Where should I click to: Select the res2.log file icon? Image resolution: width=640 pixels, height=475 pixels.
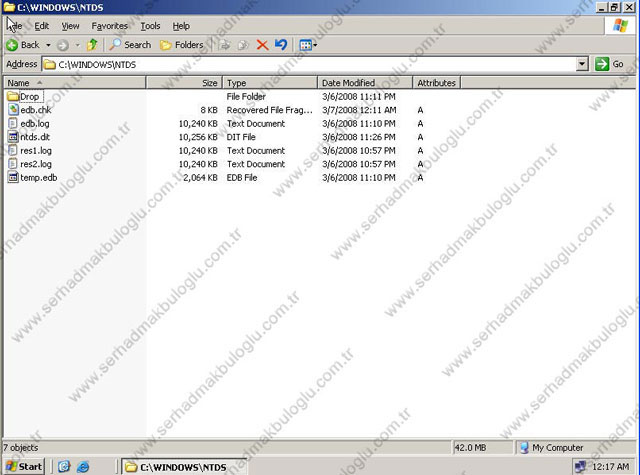pos(13,164)
